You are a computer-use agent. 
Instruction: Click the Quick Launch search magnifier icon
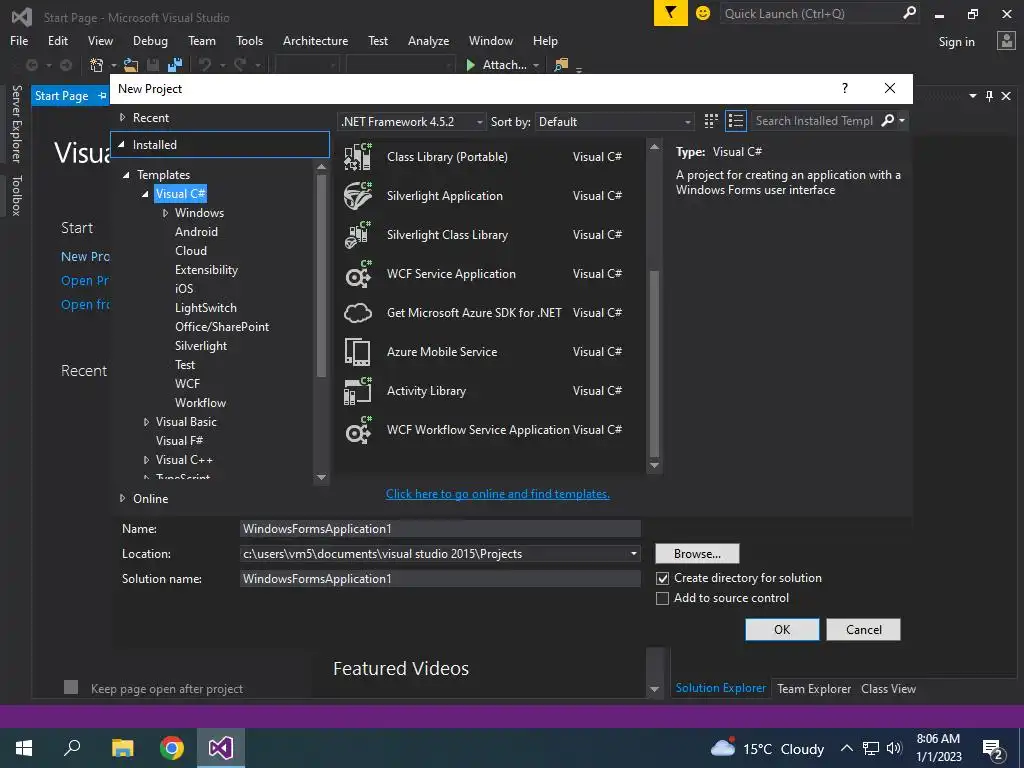point(909,13)
